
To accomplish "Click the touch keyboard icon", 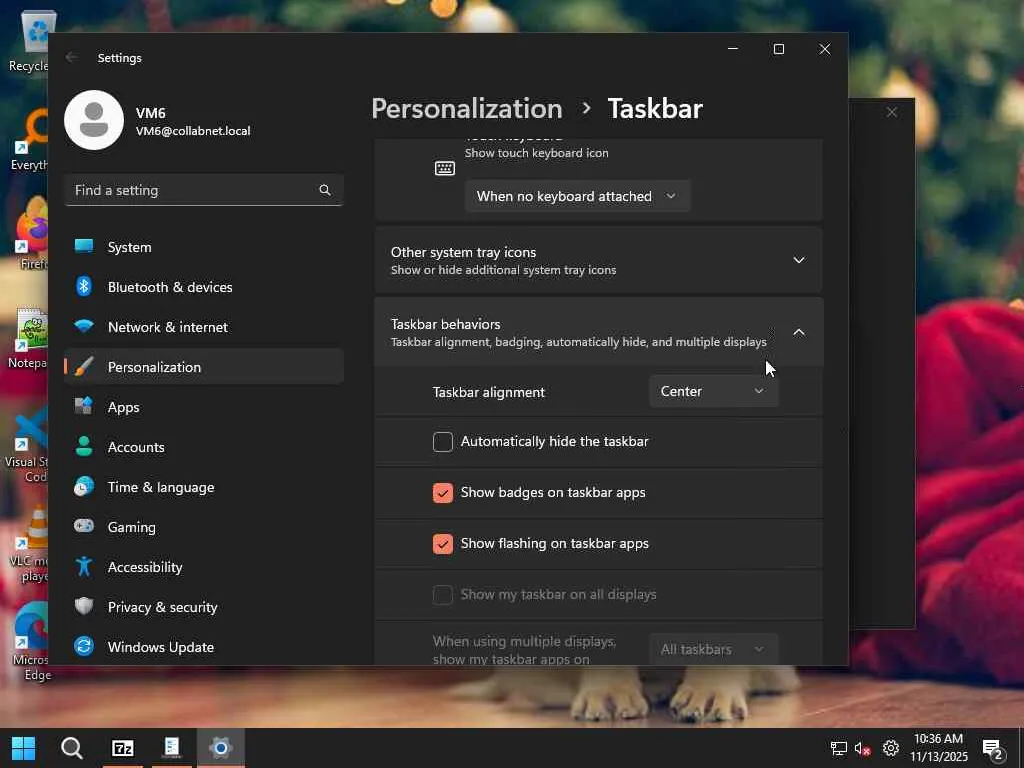I will tap(445, 168).
